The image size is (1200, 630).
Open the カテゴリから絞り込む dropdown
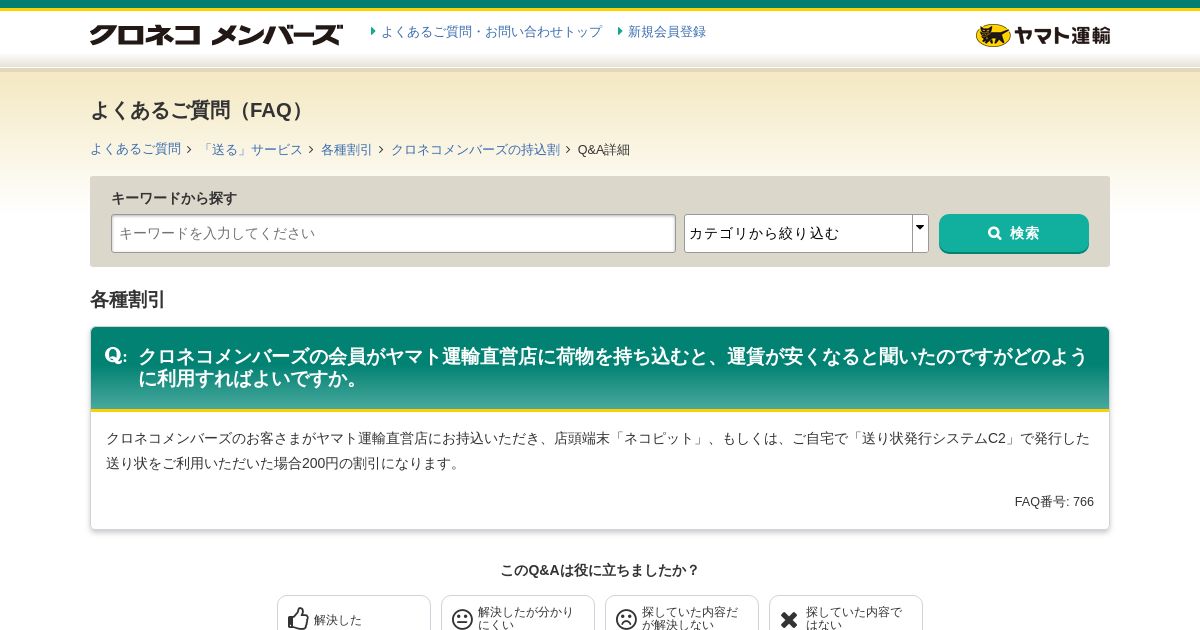(806, 233)
